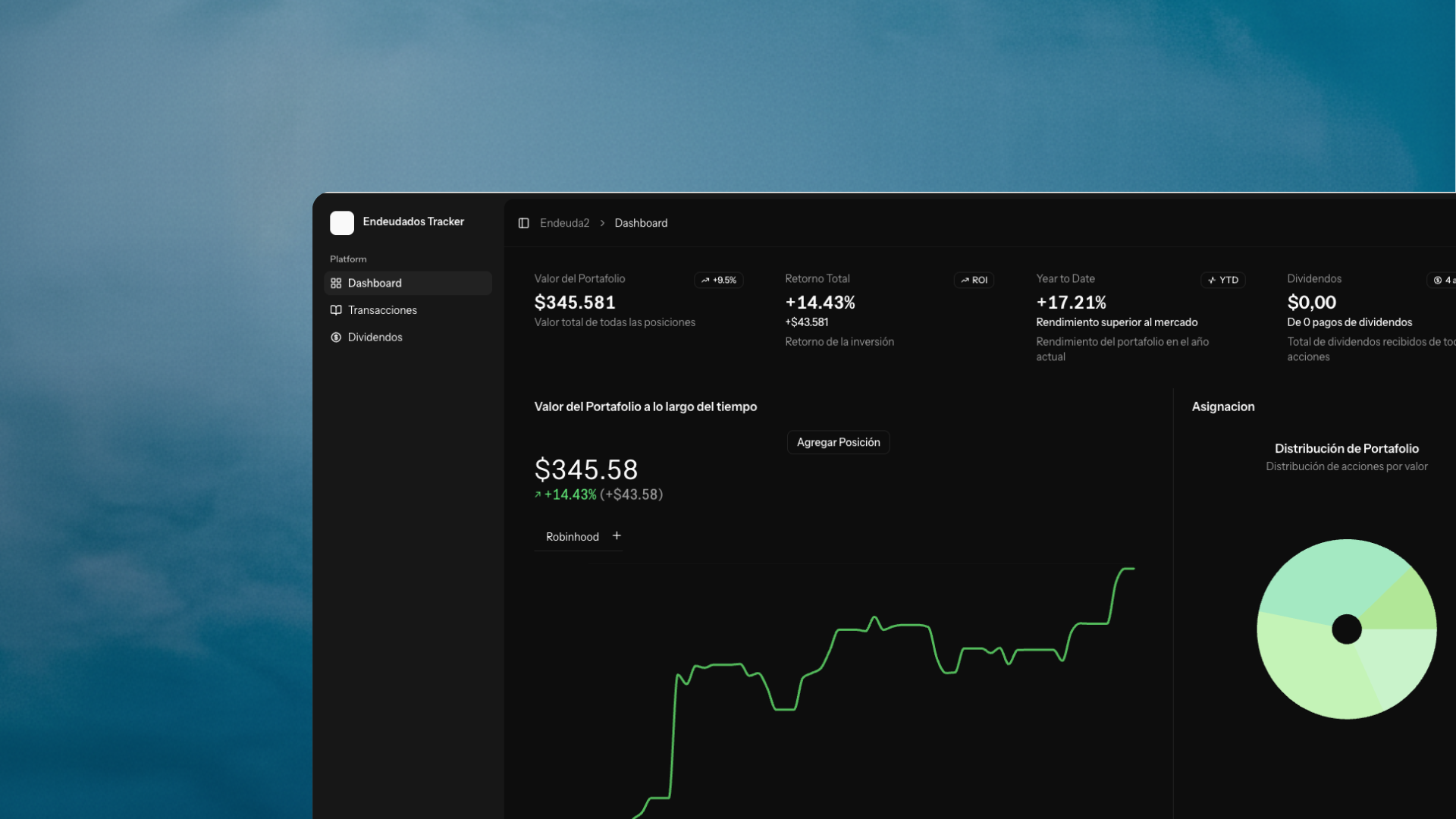Image resolution: width=1456 pixels, height=819 pixels.
Task: Click the Transacciones book icon
Action: [336, 310]
